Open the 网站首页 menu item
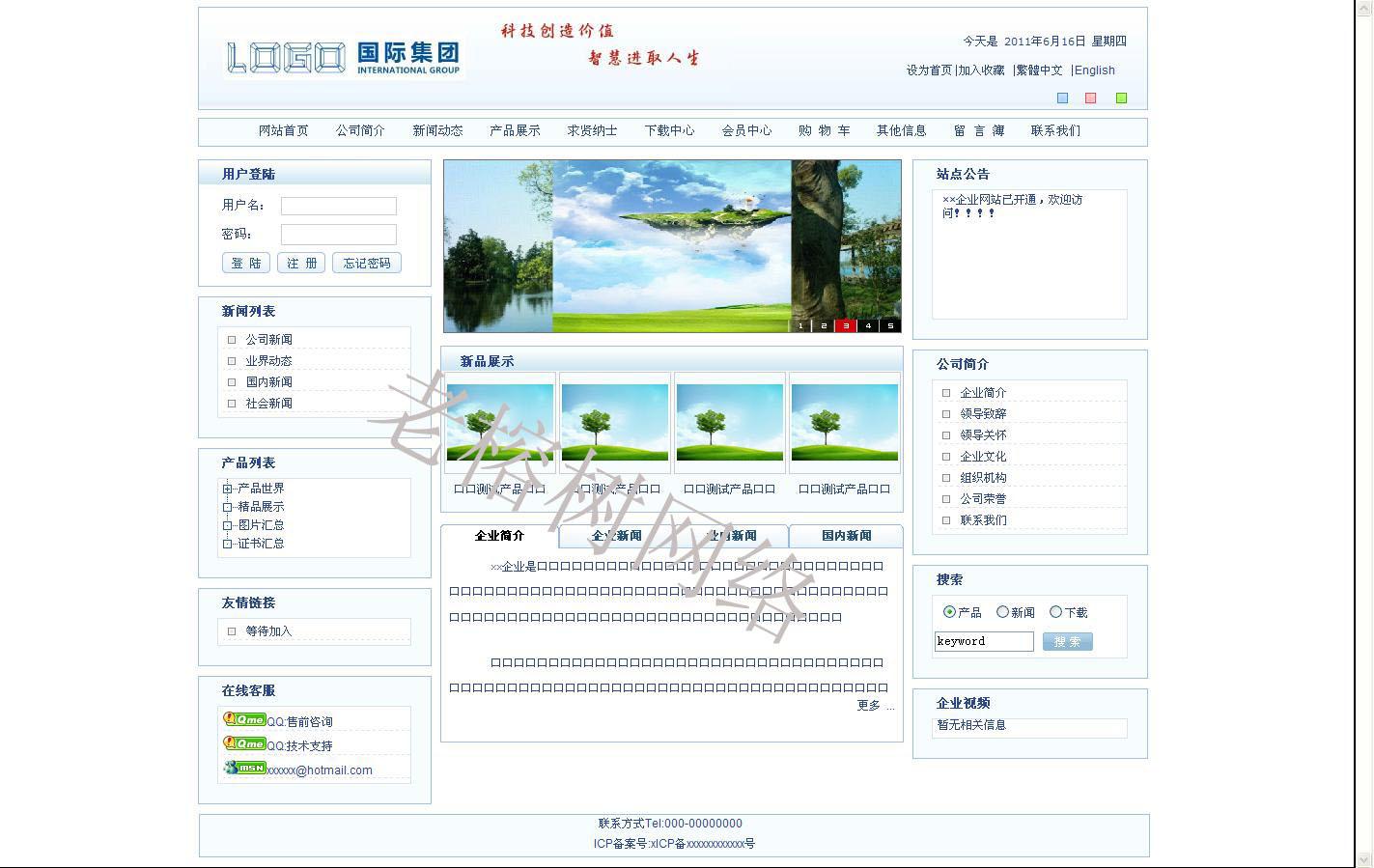Screen dimensions: 1374x868 283,130
